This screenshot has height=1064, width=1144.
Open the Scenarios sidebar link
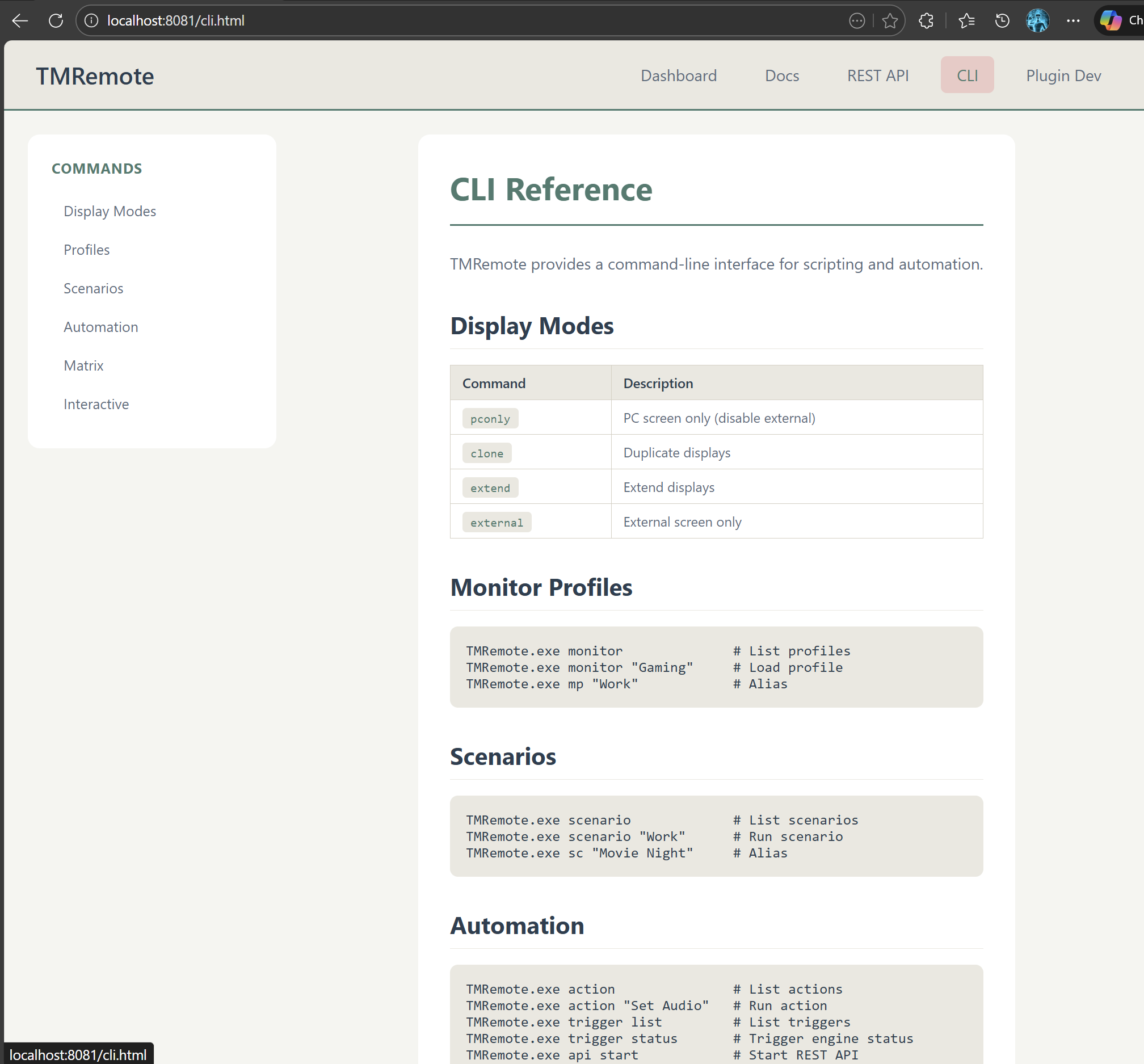(x=93, y=288)
